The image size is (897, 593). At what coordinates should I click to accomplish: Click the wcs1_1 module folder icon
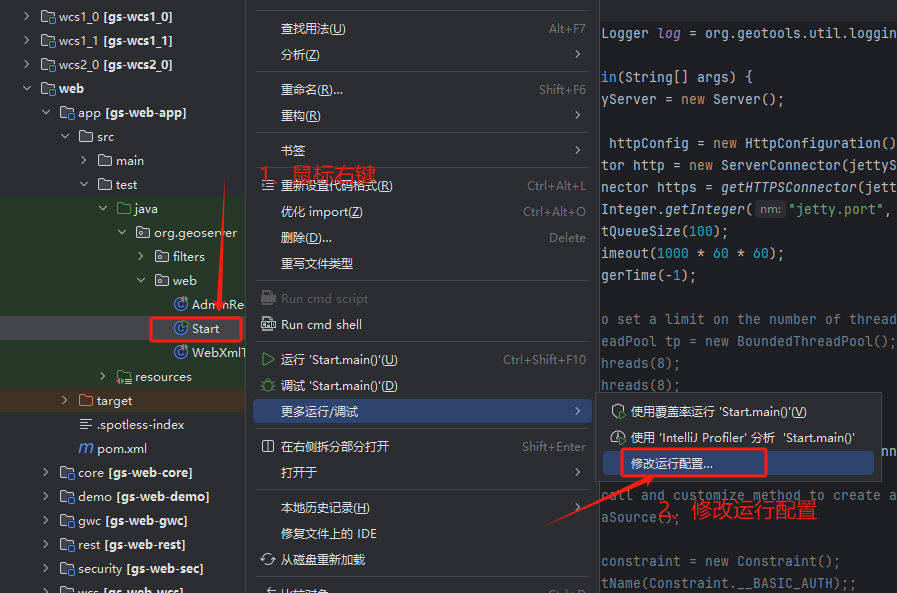(x=48, y=41)
